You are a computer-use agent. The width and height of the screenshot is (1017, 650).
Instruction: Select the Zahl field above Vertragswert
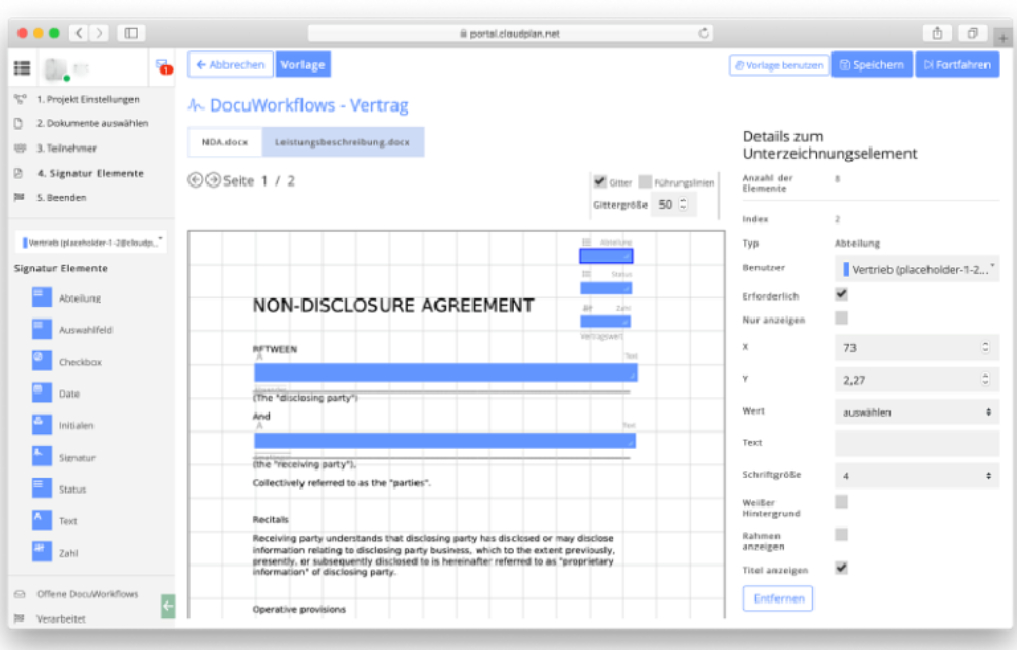605,321
